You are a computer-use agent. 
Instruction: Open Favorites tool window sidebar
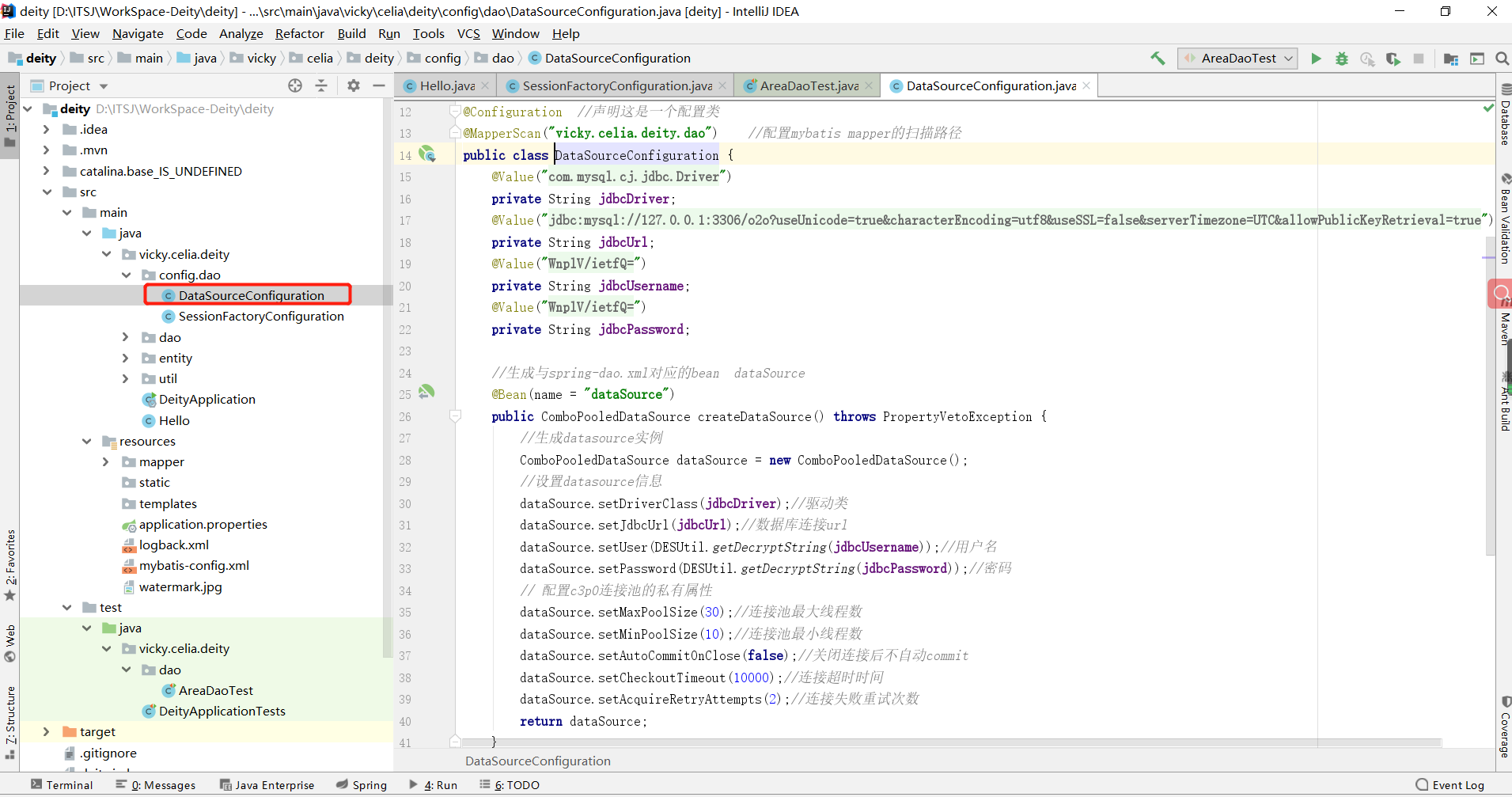click(10, 564)
